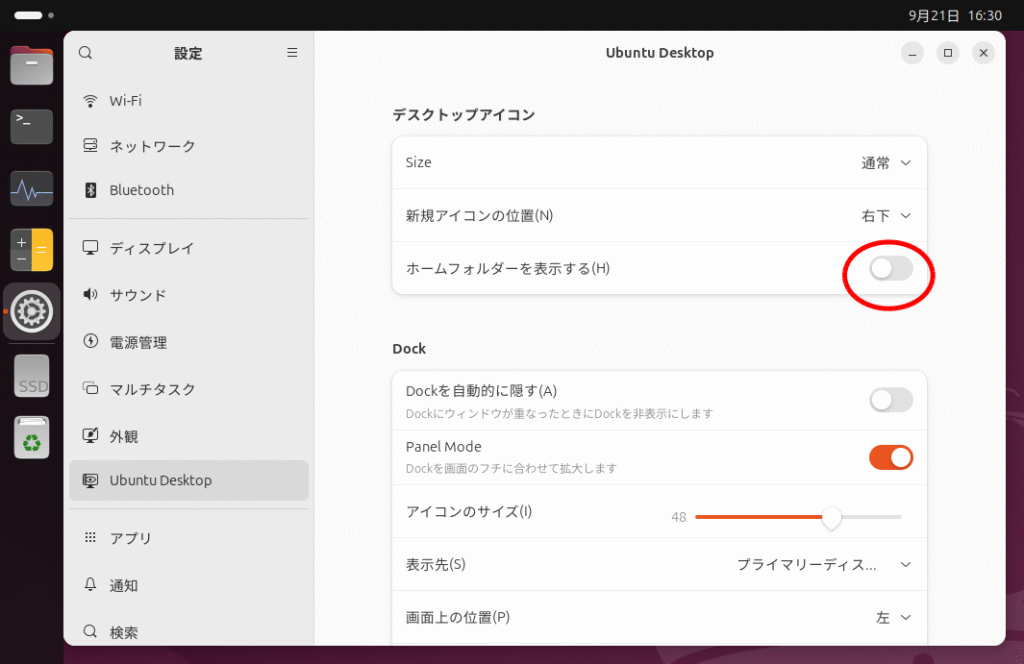This screenshot has width=1024, height=664.
Task: Click the speaker icon beside サウンド
Action: point(90,294)
